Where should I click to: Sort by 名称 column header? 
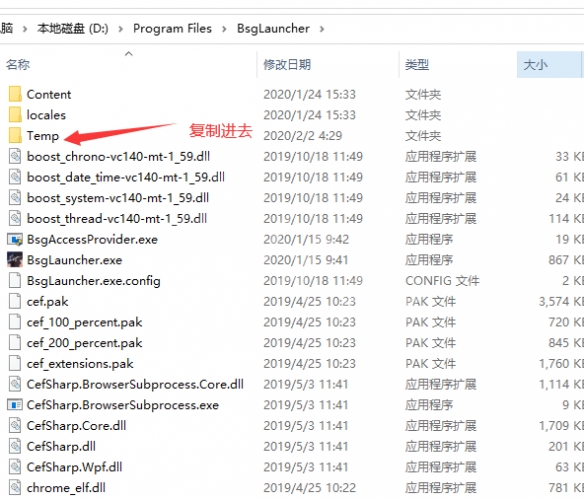[x=18, y=65]
